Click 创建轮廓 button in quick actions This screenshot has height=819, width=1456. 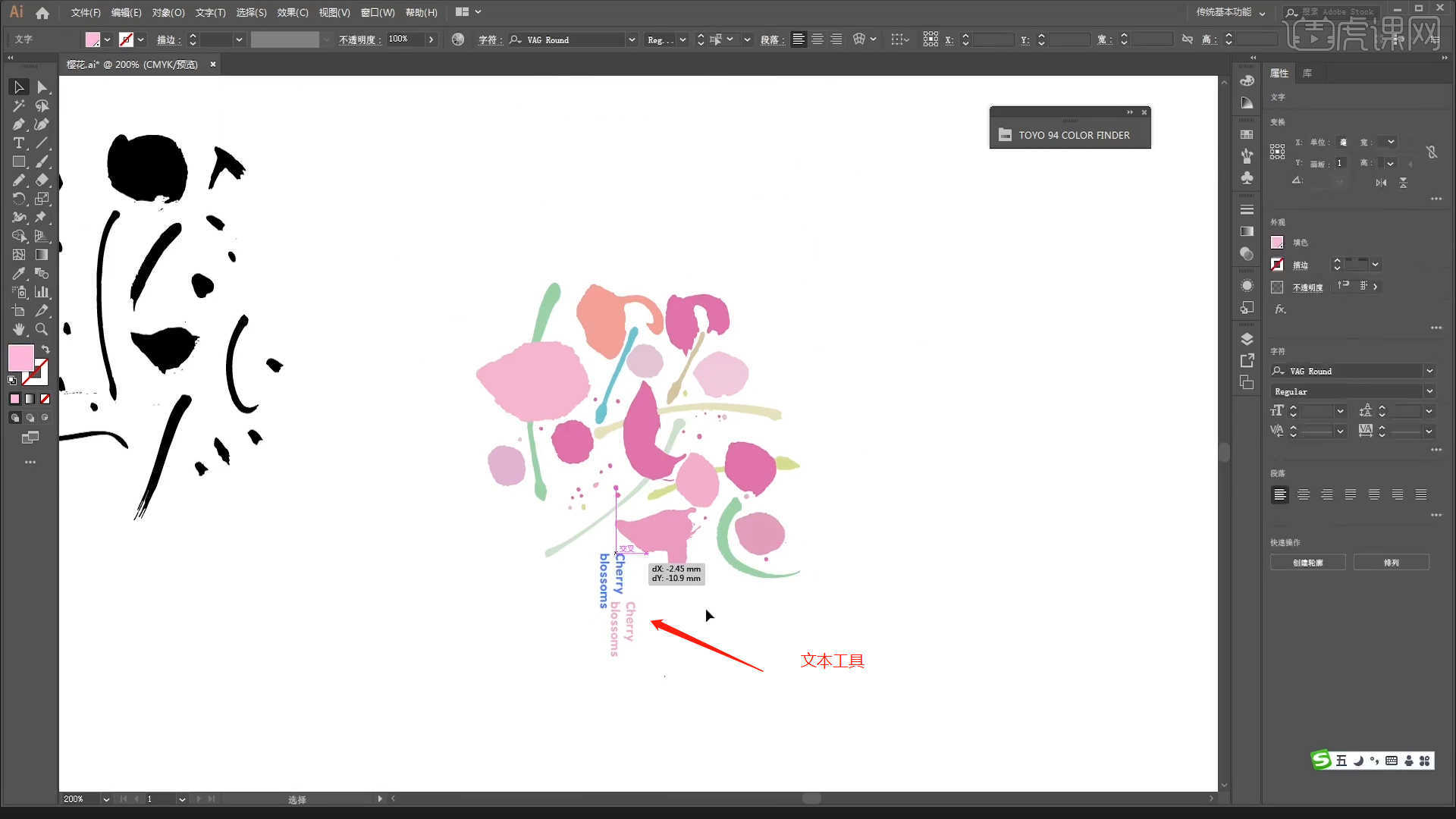[1308, 562]
